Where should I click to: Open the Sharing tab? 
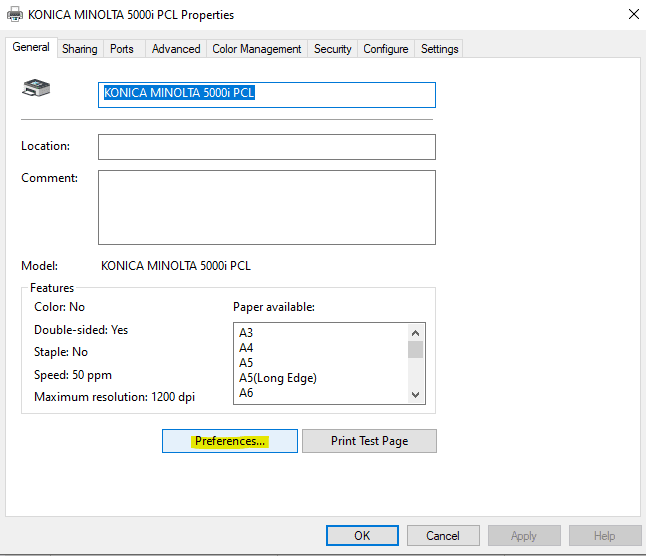pos(80,49)
